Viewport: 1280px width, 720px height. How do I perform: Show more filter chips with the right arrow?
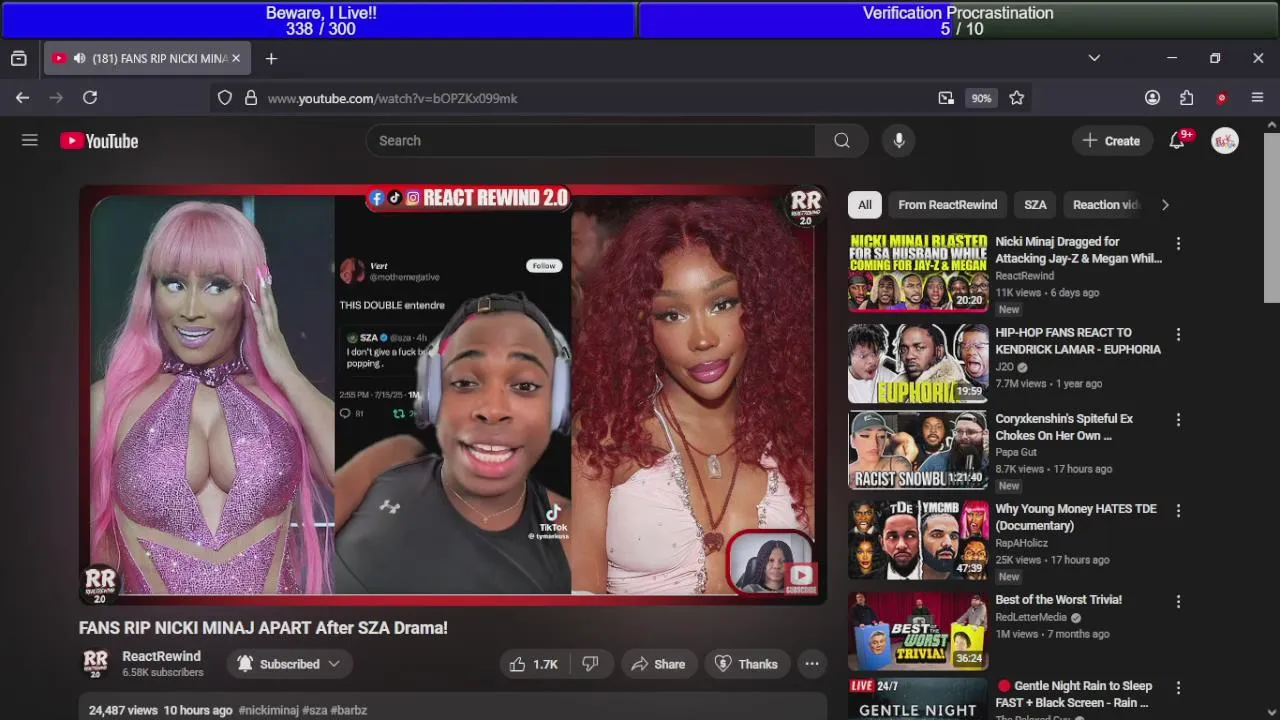(x=1164, y=205)
